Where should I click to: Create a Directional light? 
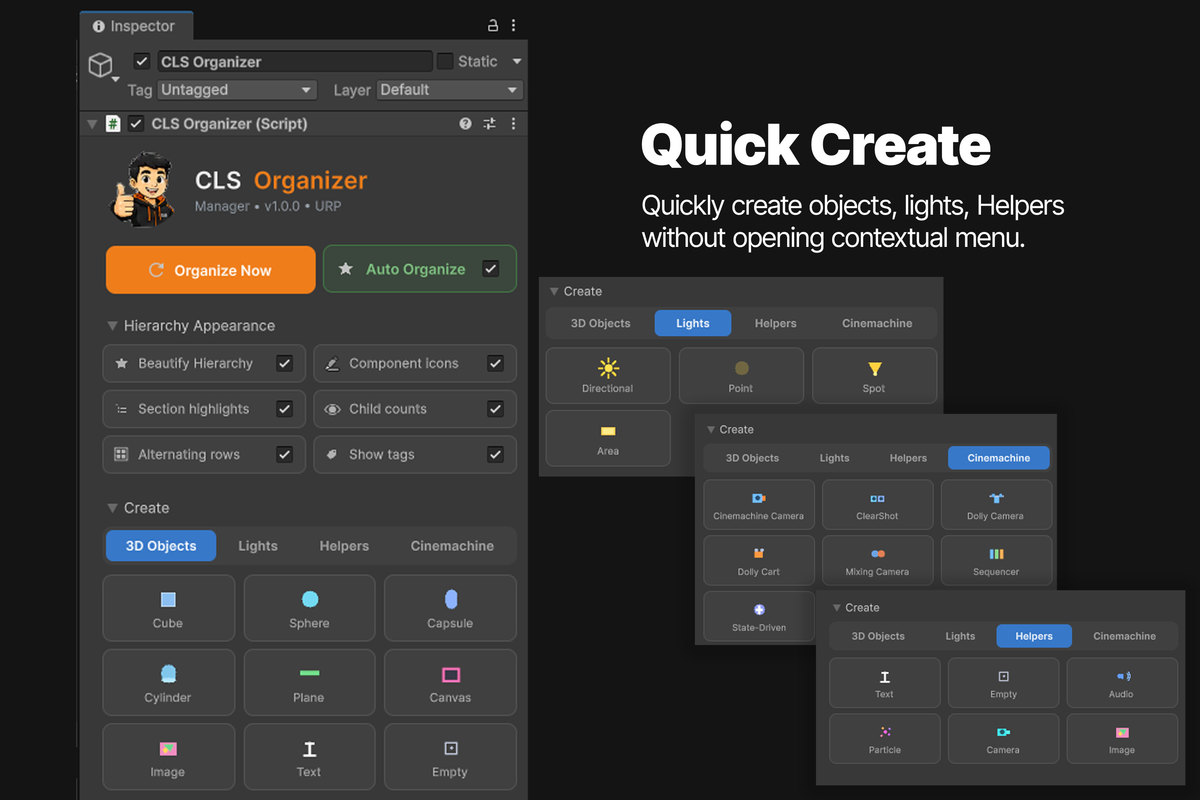coord(608,375)
